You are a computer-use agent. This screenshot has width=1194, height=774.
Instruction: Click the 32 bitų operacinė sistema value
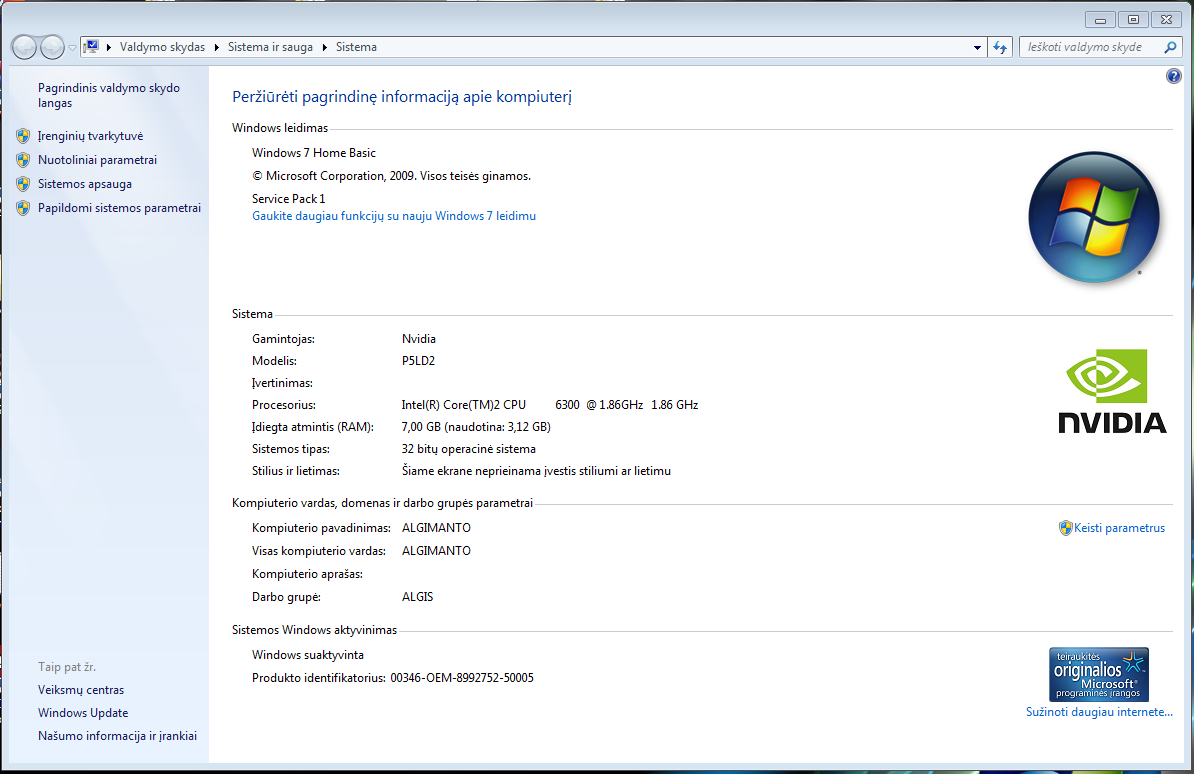[x=468, y=449]
